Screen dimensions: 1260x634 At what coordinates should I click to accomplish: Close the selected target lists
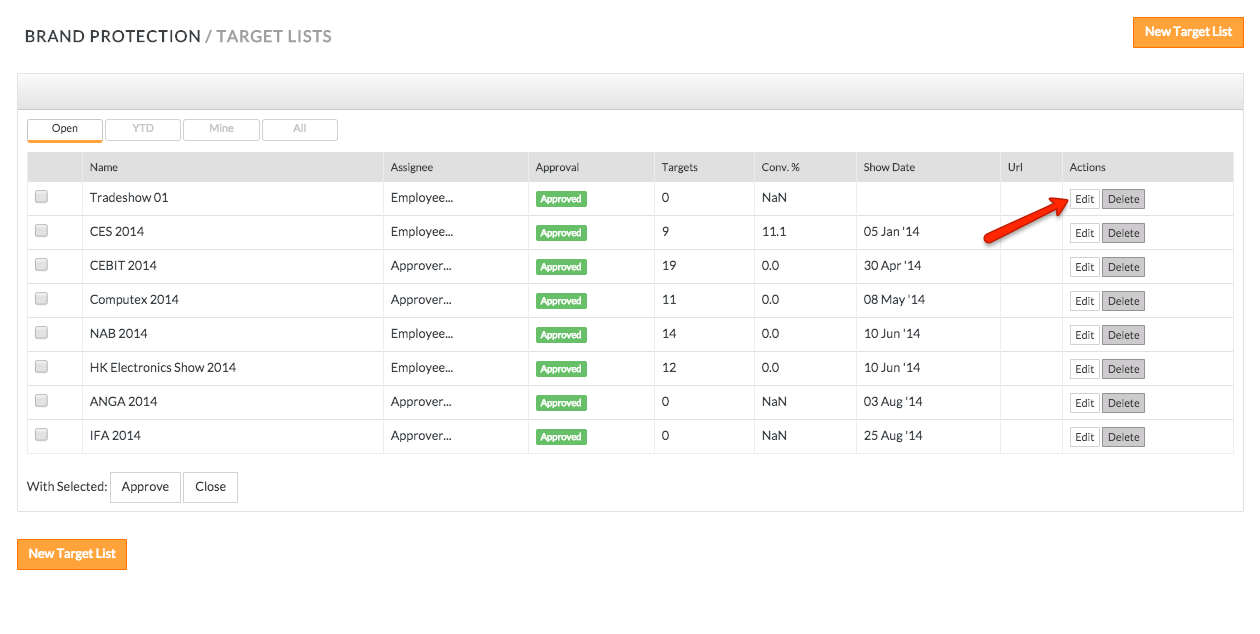point(210,487)
